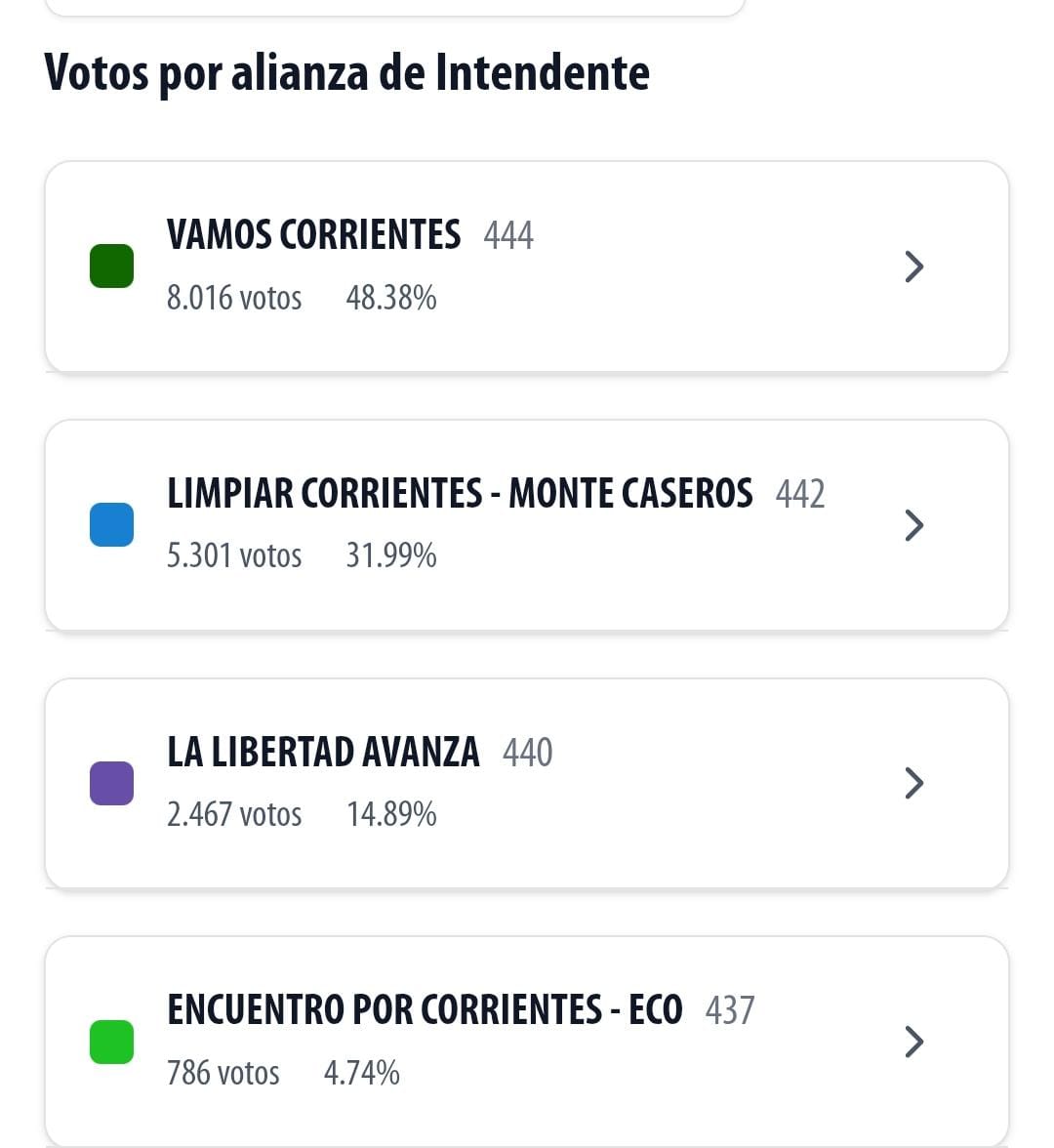Click the purple La Libertad Avanza swatch
Image resolution: width=1054 pixels, height=1148 pixels.
pos(111,784)
